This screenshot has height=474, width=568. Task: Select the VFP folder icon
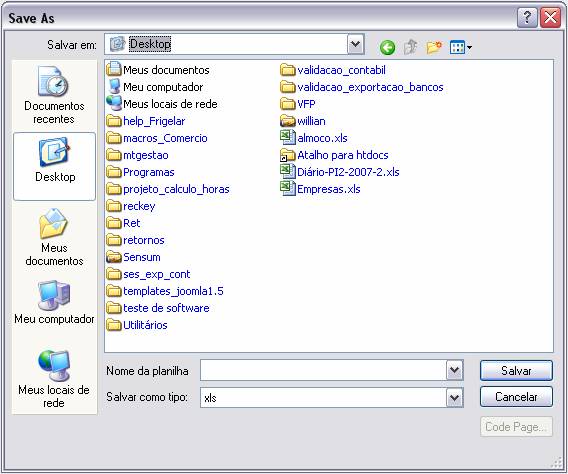pos(288,104)
